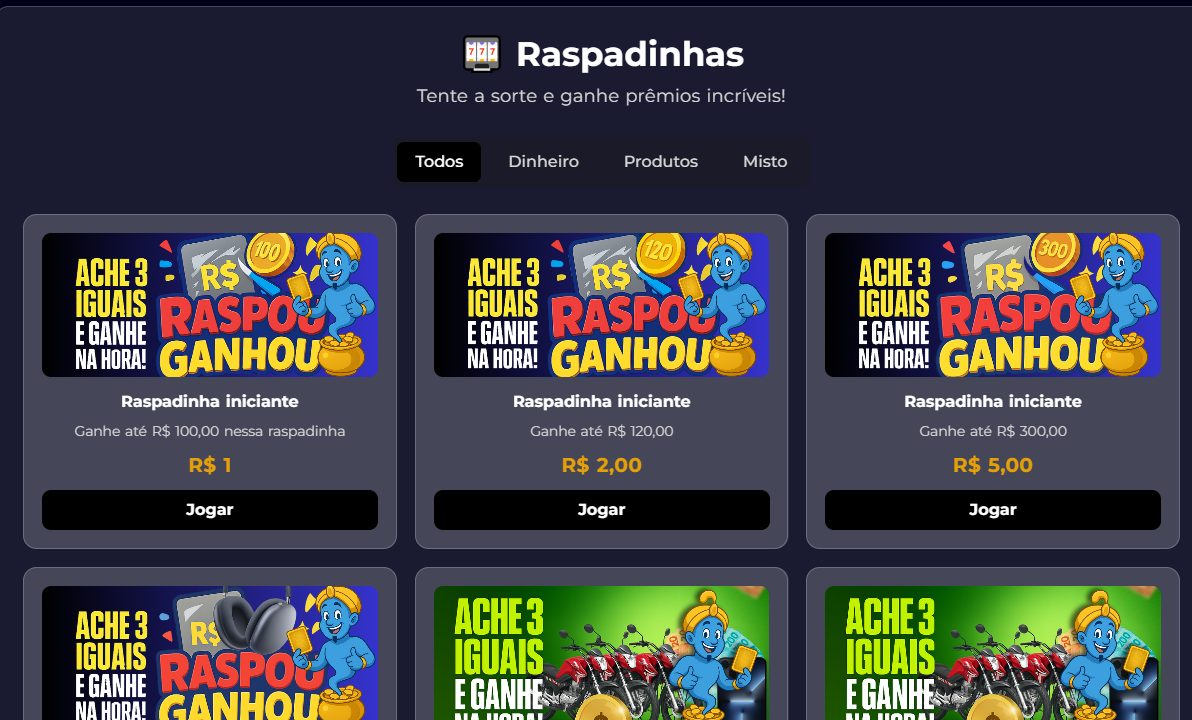This screenshot has width=1192, height=720.
Task: Open the middle green motorcycle banner
Action: coord(601,653)
